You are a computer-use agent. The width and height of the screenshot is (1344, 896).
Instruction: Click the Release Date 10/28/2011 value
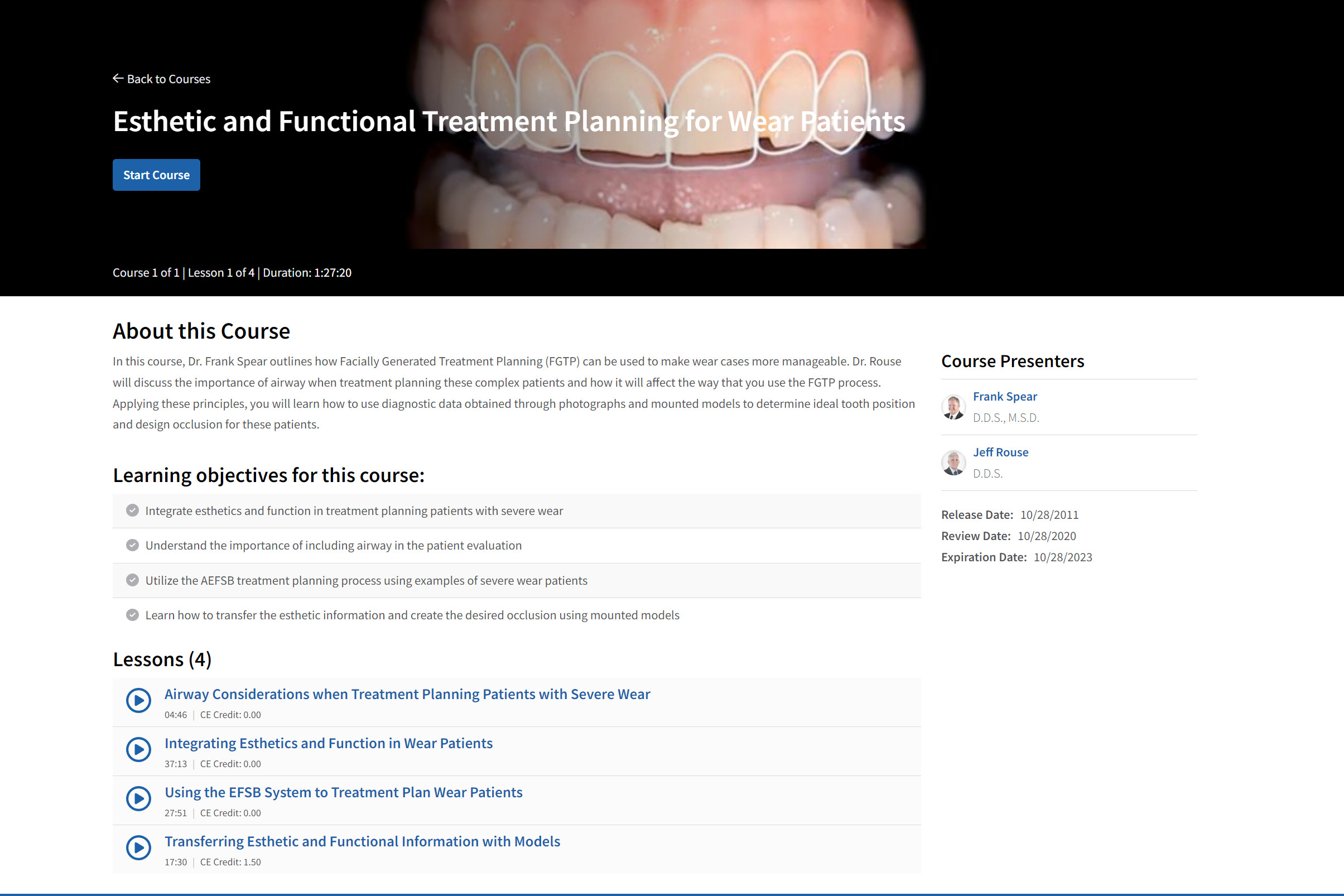pos(1049,515)
